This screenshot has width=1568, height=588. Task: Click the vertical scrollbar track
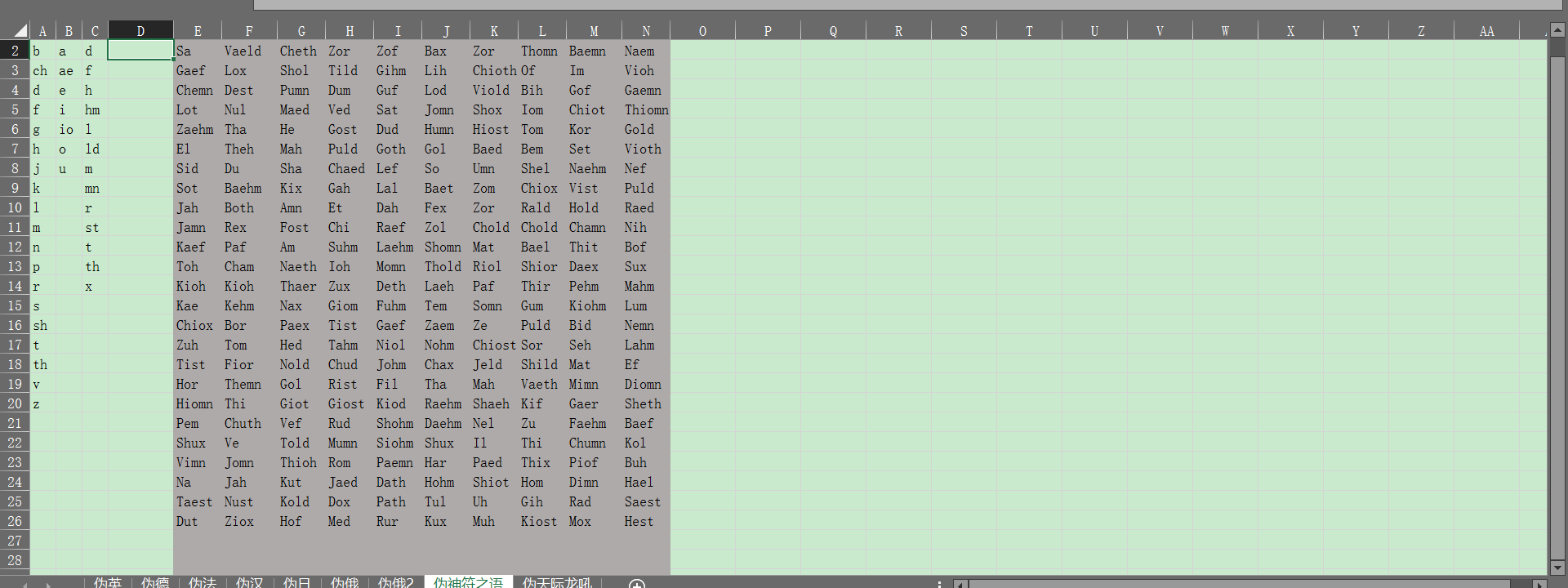coord(1557,299)
